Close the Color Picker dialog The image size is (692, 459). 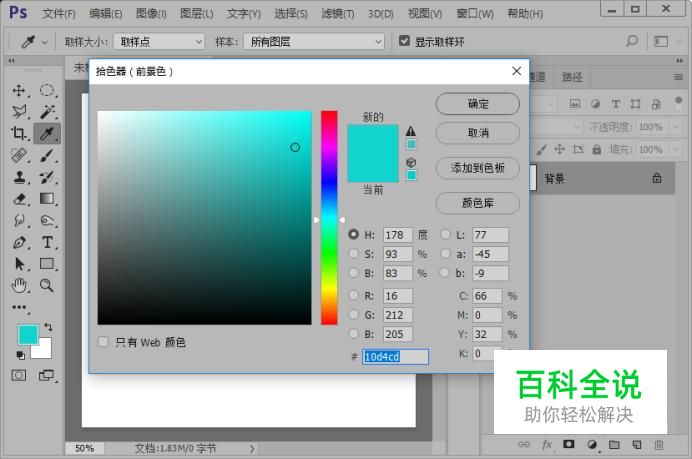point(516,71)
